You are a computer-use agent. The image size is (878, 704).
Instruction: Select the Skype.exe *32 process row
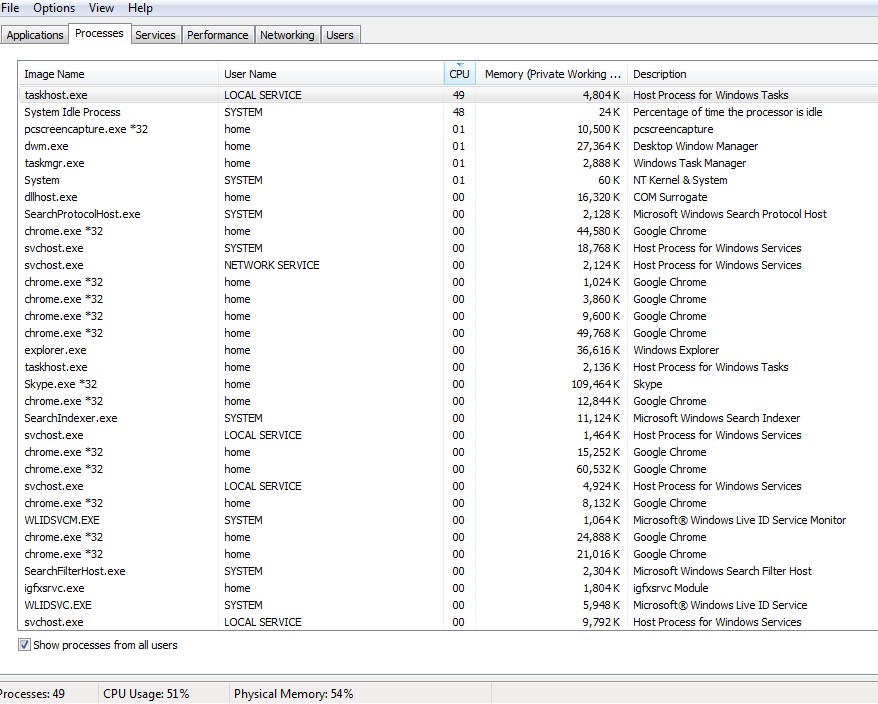[x=61, y=384]
